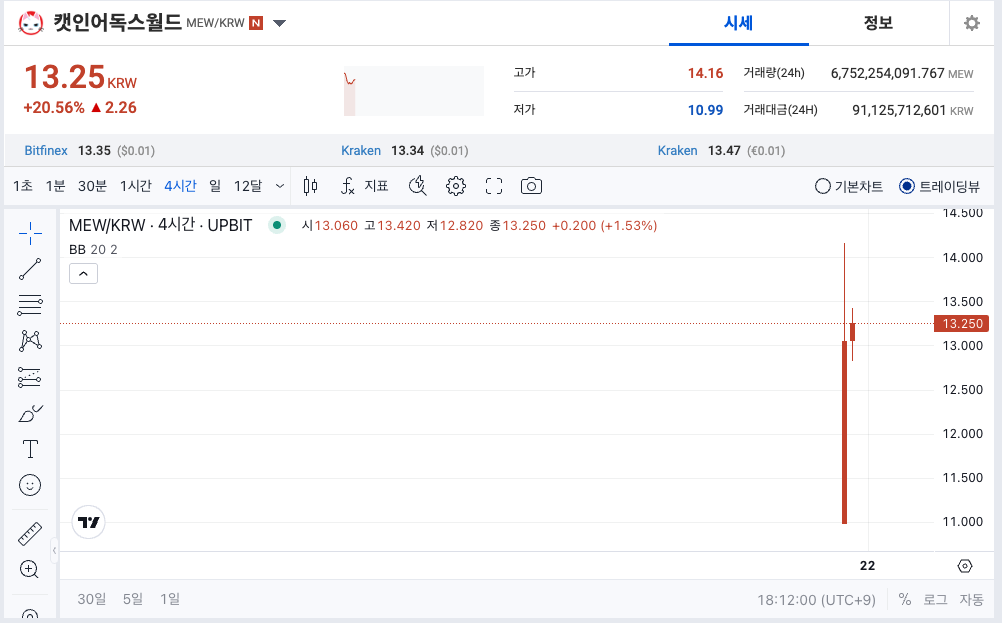Collapse the drawing toolbar side handle

click(54, 550)
